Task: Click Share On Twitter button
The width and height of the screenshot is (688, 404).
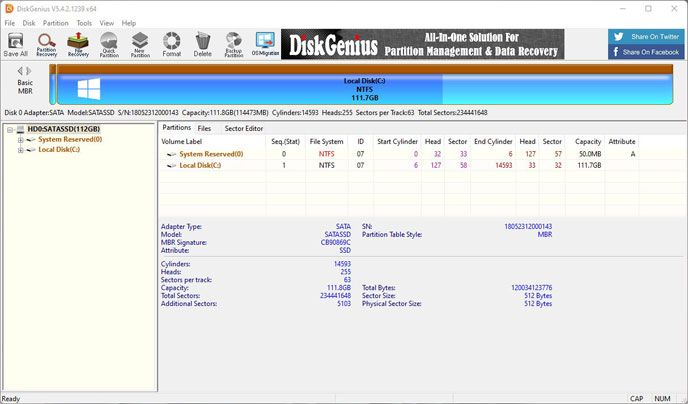Action: [x=647, y=35]
